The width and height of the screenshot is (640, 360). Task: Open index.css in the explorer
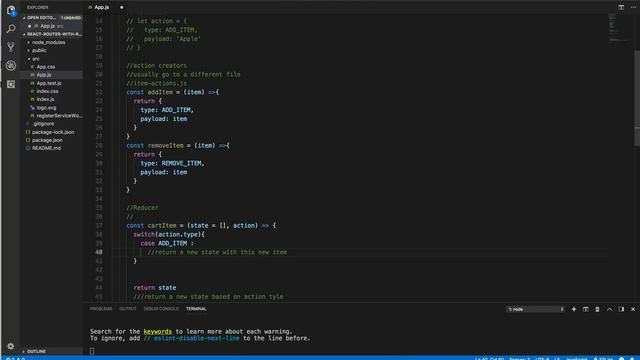point(47,91)
